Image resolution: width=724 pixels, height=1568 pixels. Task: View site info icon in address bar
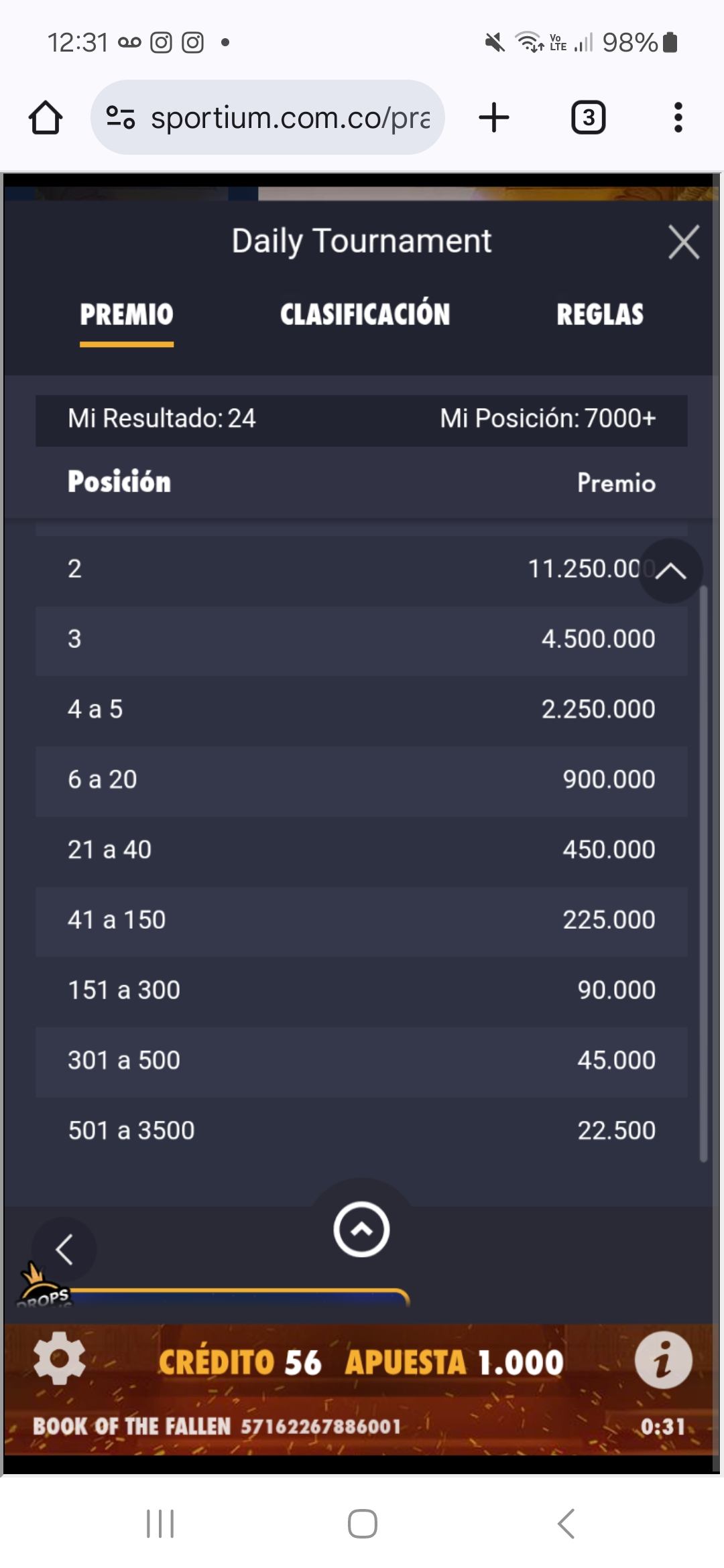tap(121, 118)
